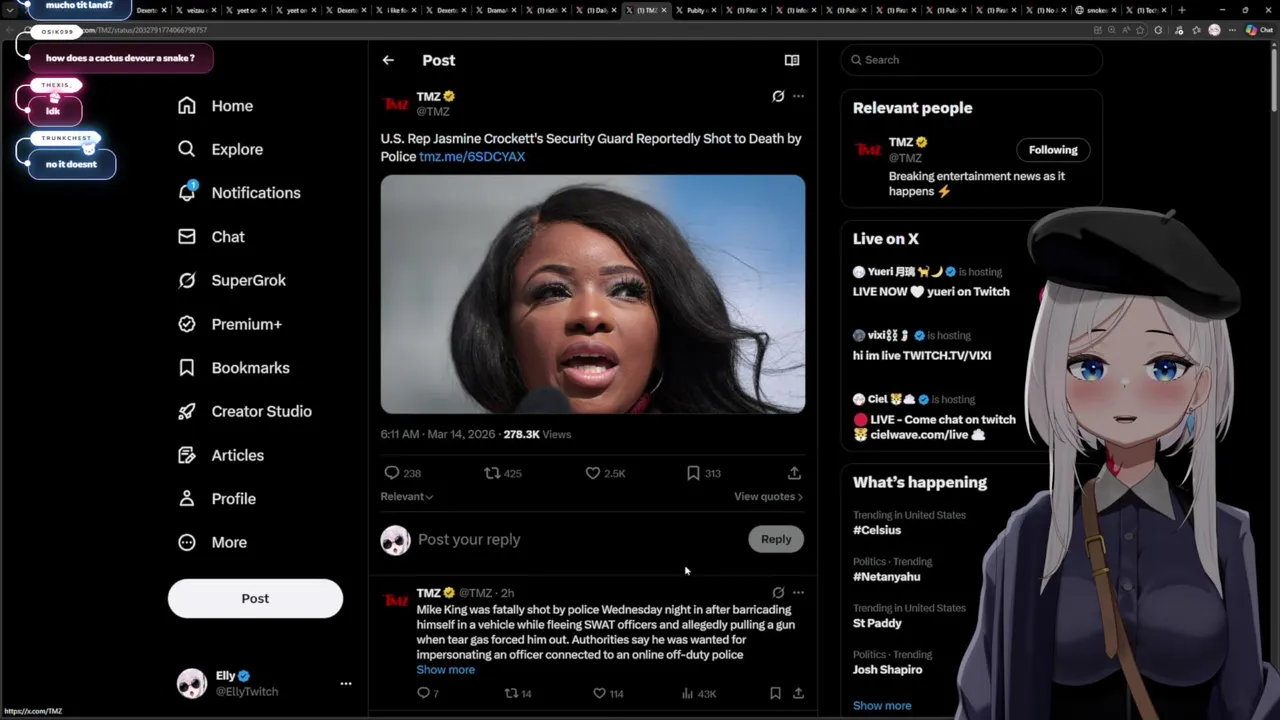Go back using the arrow next to Post
Screen dimensions: 1280x720
tap(388, 60)
